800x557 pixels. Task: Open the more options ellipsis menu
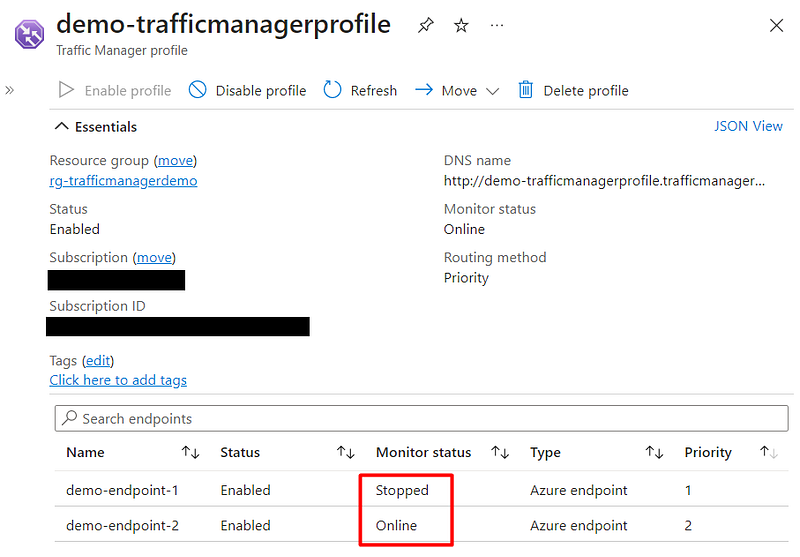pyautogui.click(x=497, y=25)
